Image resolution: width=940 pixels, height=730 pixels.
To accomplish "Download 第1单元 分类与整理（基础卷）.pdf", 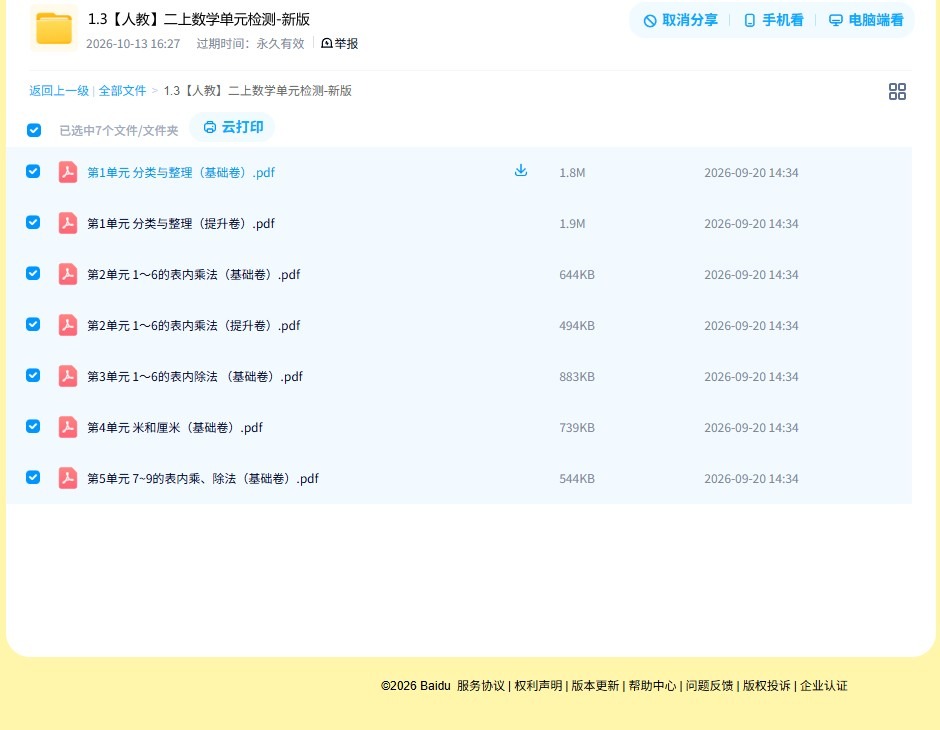I will pos(521,171).
